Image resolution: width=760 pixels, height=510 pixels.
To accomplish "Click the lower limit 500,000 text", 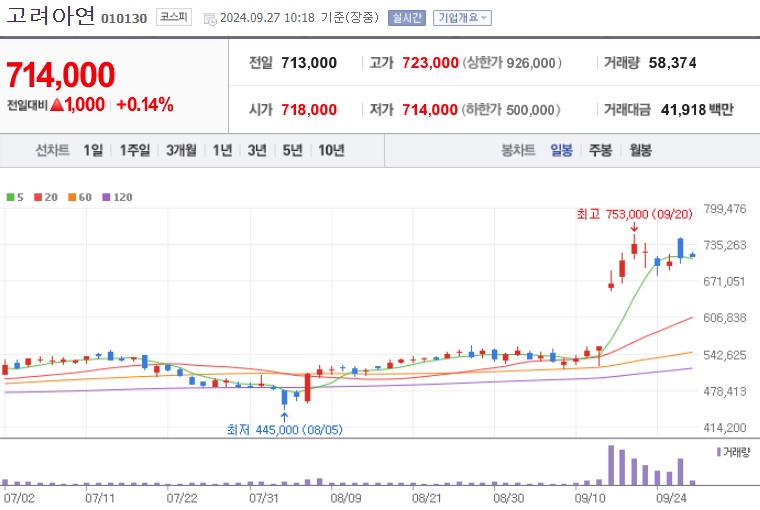I will pyautogui.click(x=510, y=110).
